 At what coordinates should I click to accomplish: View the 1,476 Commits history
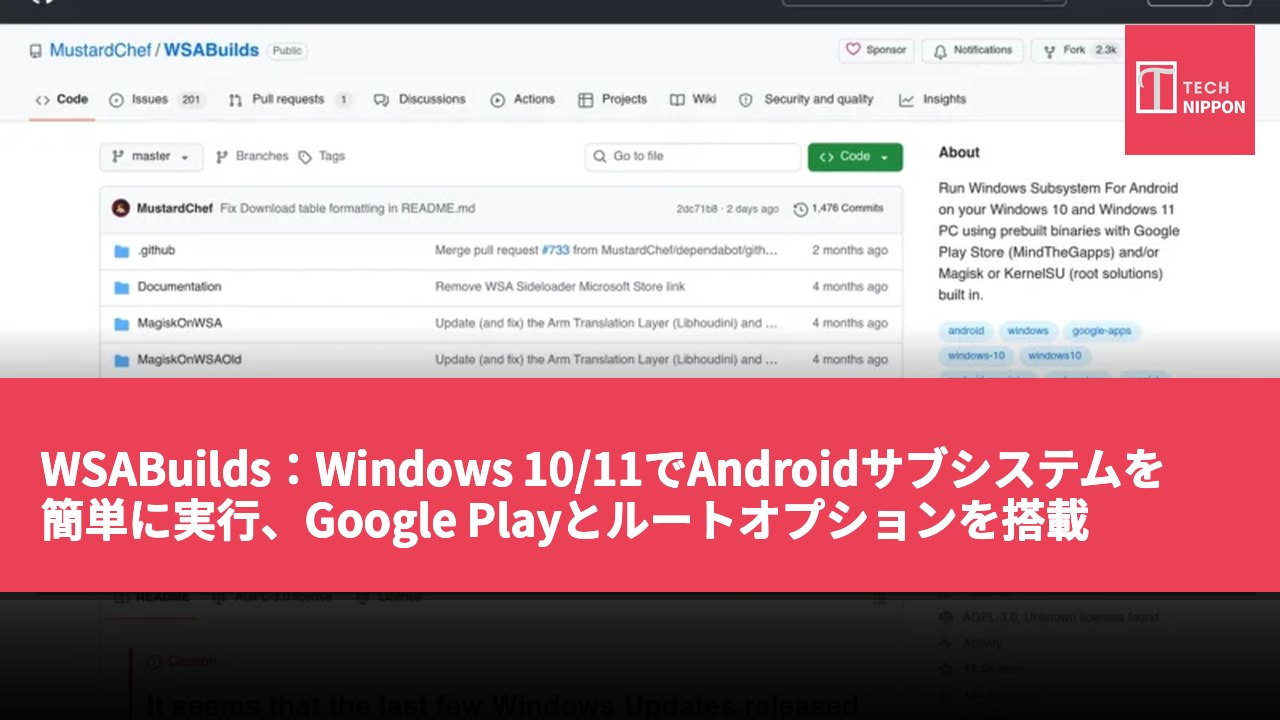[x=838, y=209]
